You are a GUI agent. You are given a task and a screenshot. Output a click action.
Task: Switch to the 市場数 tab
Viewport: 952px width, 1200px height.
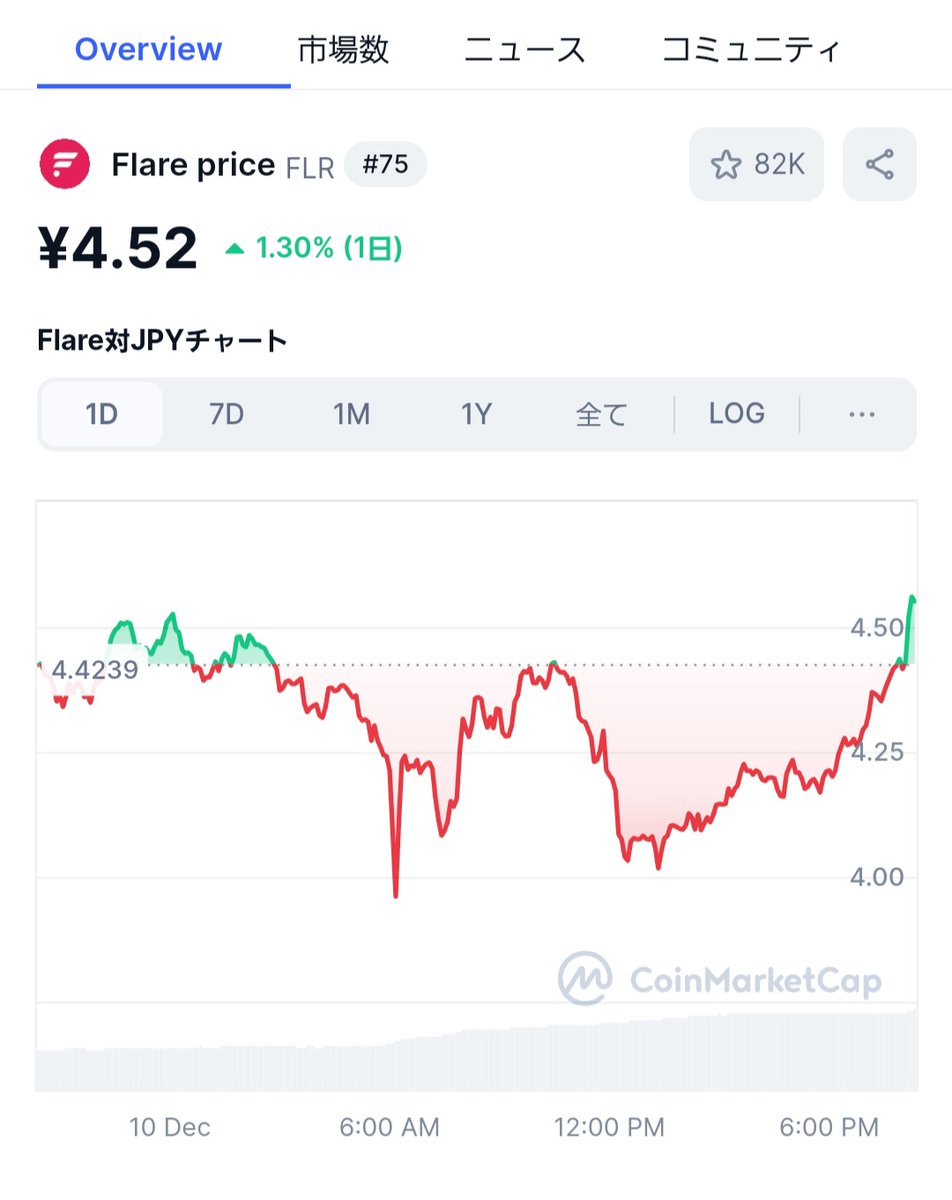(343, 49)
